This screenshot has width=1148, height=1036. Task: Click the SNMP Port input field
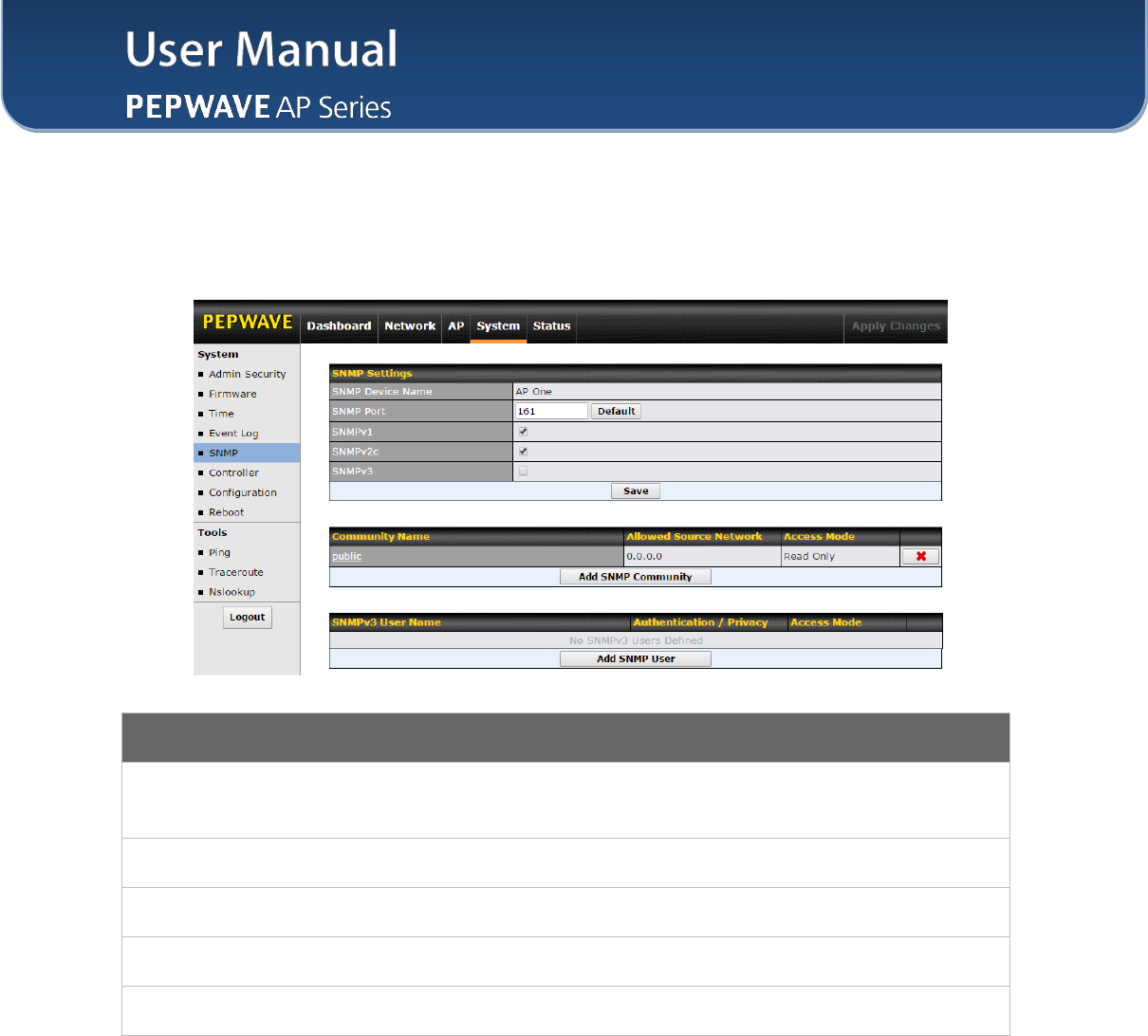[551, 412]
